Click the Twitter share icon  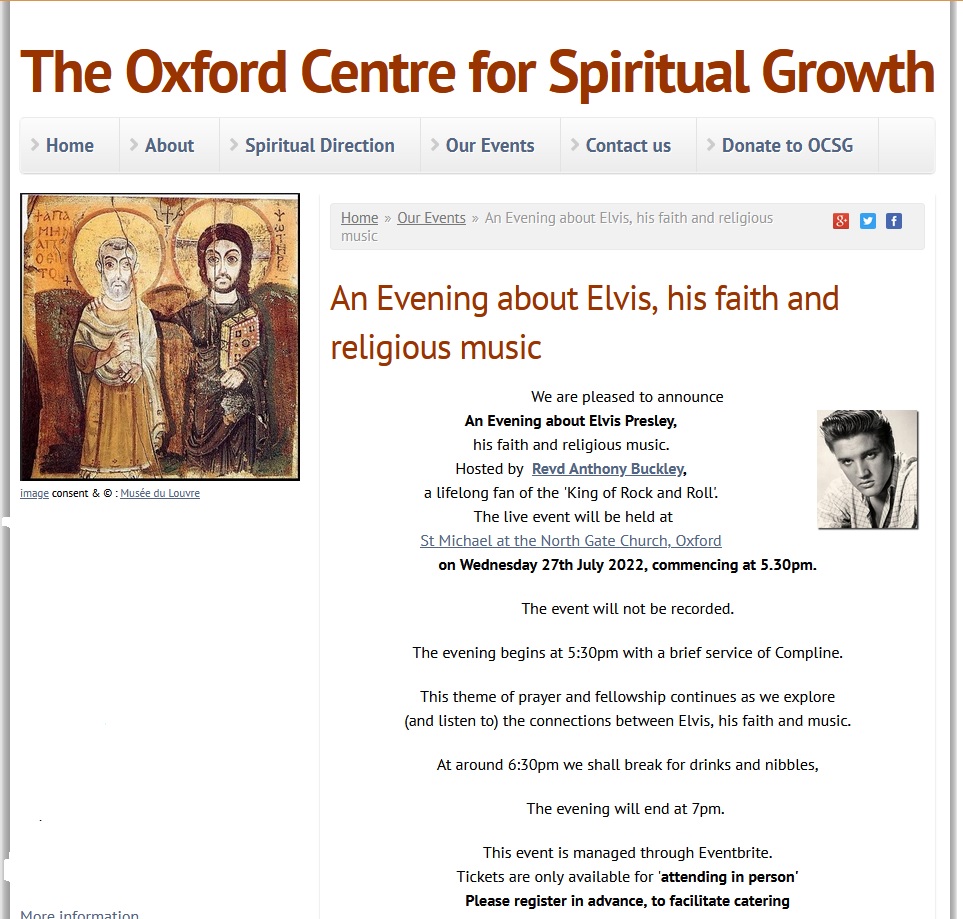(x=868, y=221)
